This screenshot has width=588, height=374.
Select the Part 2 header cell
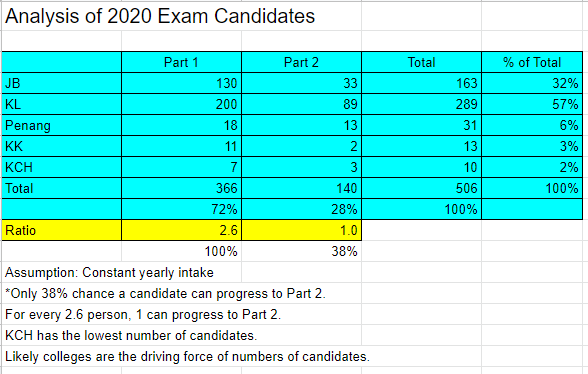tap(302, 62)
